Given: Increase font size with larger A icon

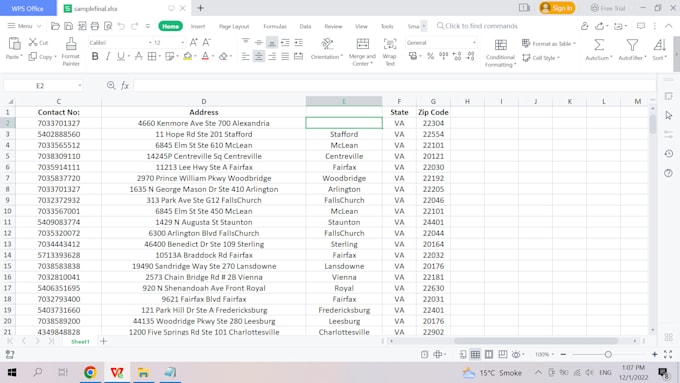Looking at the screenshot, I should pos(193,42).
